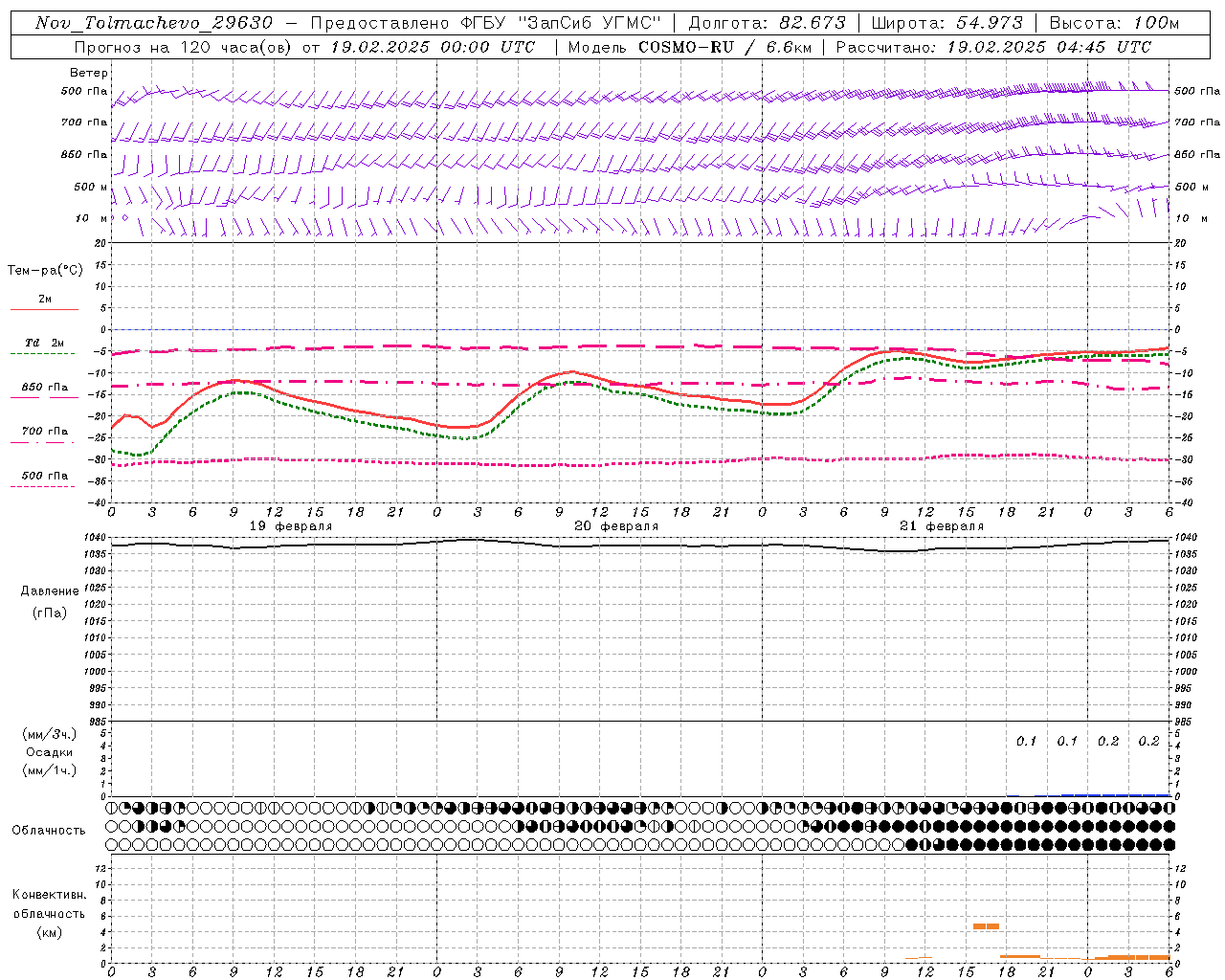Click '850 гПа' entry in temperature legend
1225x980 pixels.
click(x=44, y=388)
